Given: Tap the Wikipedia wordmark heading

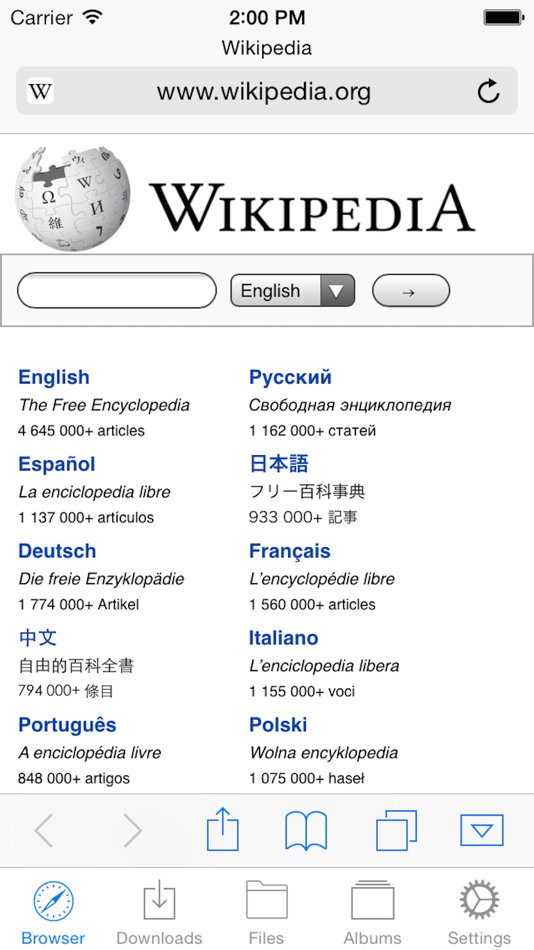Looking at the screenshot, I should 312,207.
